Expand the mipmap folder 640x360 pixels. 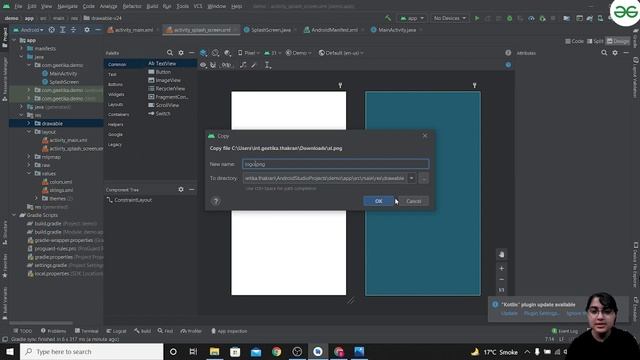click(29, 157)
